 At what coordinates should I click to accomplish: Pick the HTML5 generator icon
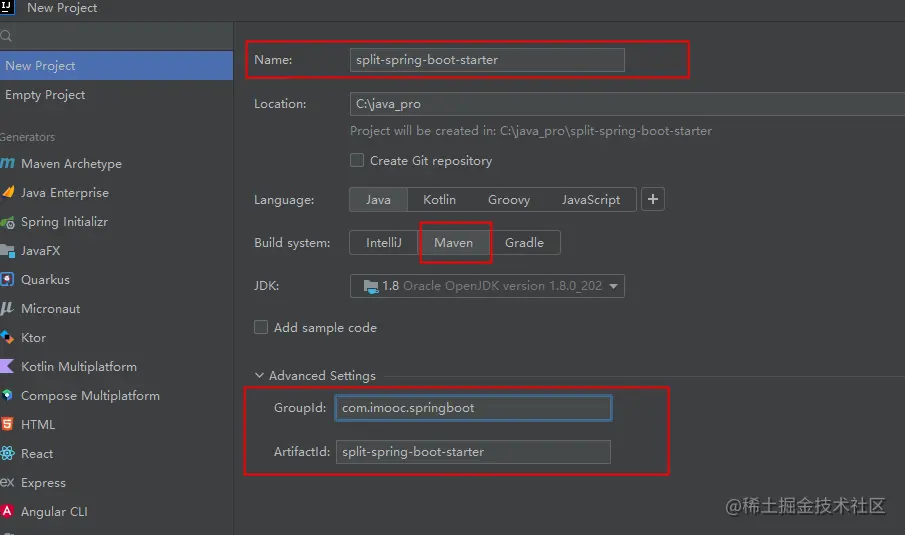coord(8,425)
